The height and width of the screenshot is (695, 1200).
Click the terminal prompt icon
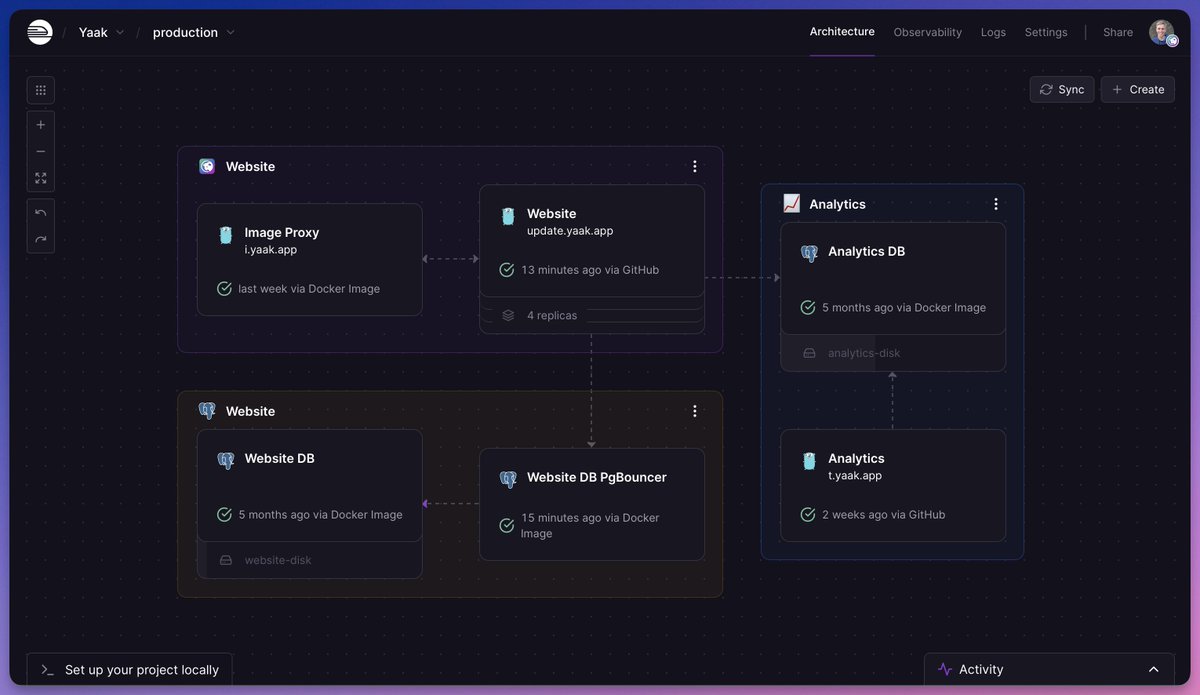pos(47,670)
